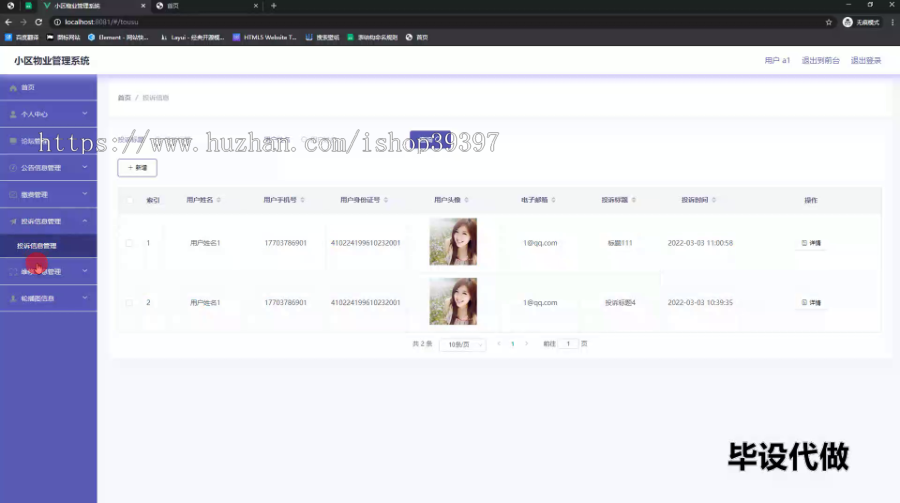
Task: Expand the 缴费管理 menu chevron
Action: (85, 194)
